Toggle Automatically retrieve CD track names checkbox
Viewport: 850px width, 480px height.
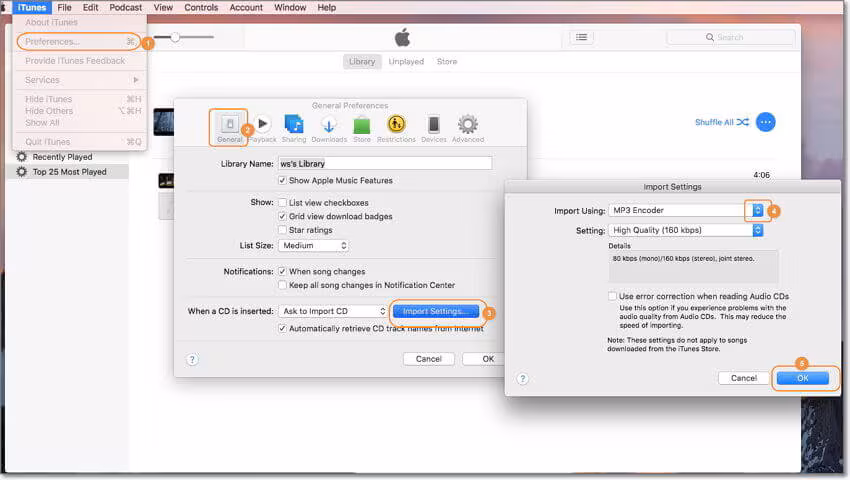pyautogui.click(x=282, y=328)
